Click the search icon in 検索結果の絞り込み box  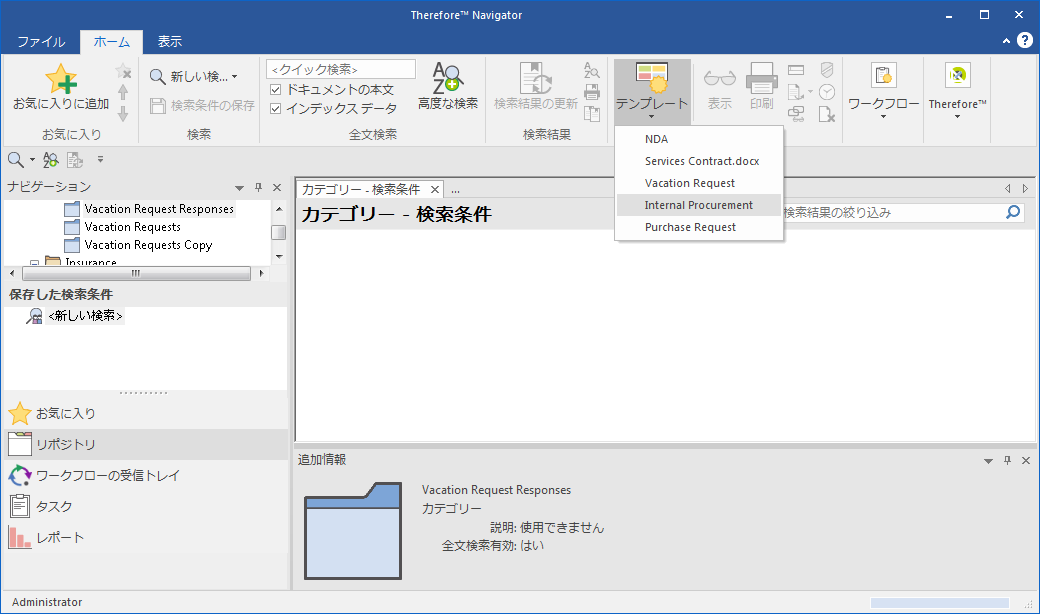tap(1013, 212)
